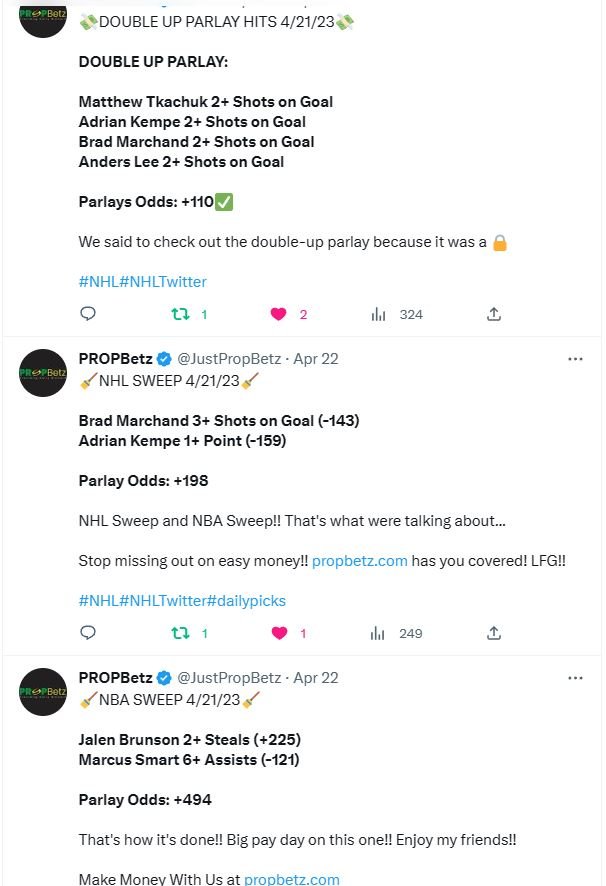Share the Double Up Parlay tweet

point(493,314)
